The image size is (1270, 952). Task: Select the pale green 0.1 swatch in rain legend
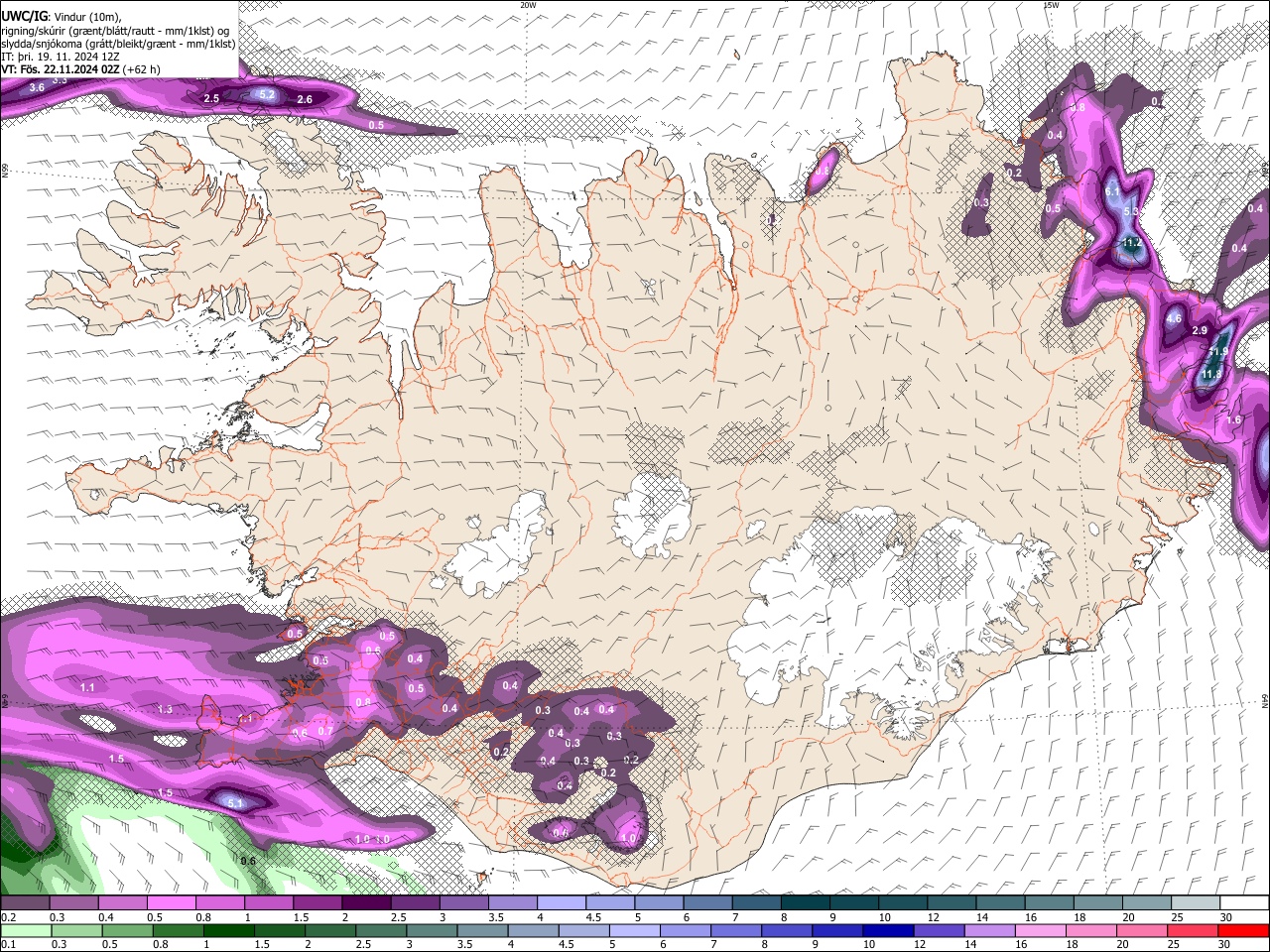25,930
